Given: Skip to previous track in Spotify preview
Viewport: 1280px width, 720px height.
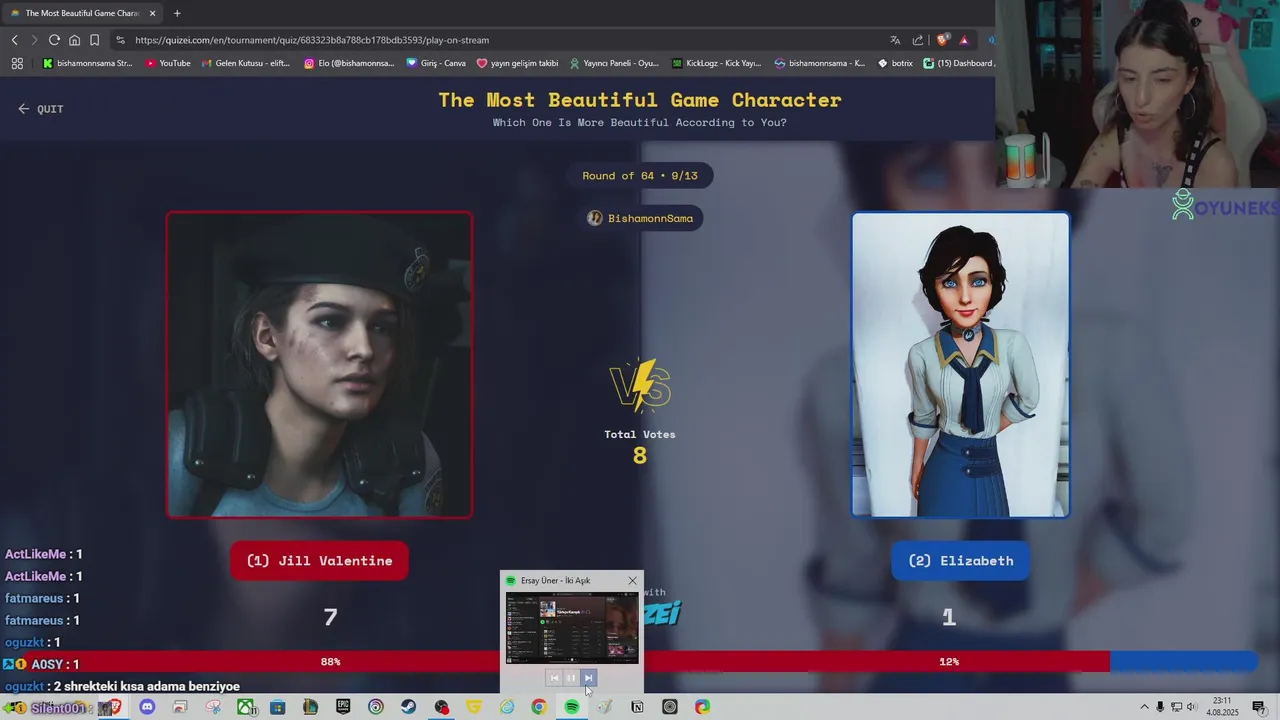Looking at the screenshot, I should click(x=554, y=678).
